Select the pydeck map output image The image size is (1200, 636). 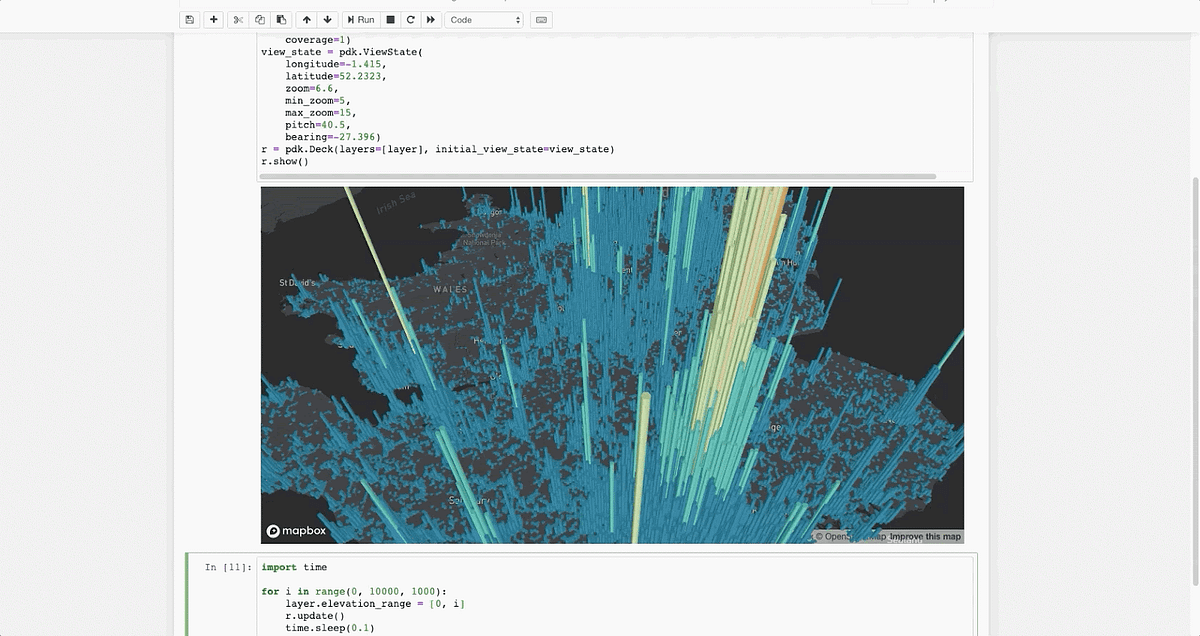point(610,365)
